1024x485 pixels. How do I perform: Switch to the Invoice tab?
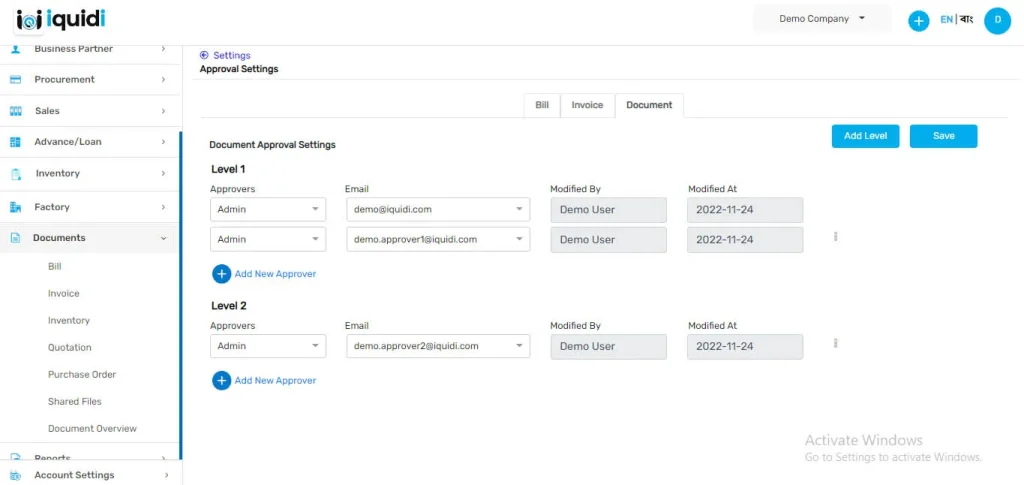587,105
